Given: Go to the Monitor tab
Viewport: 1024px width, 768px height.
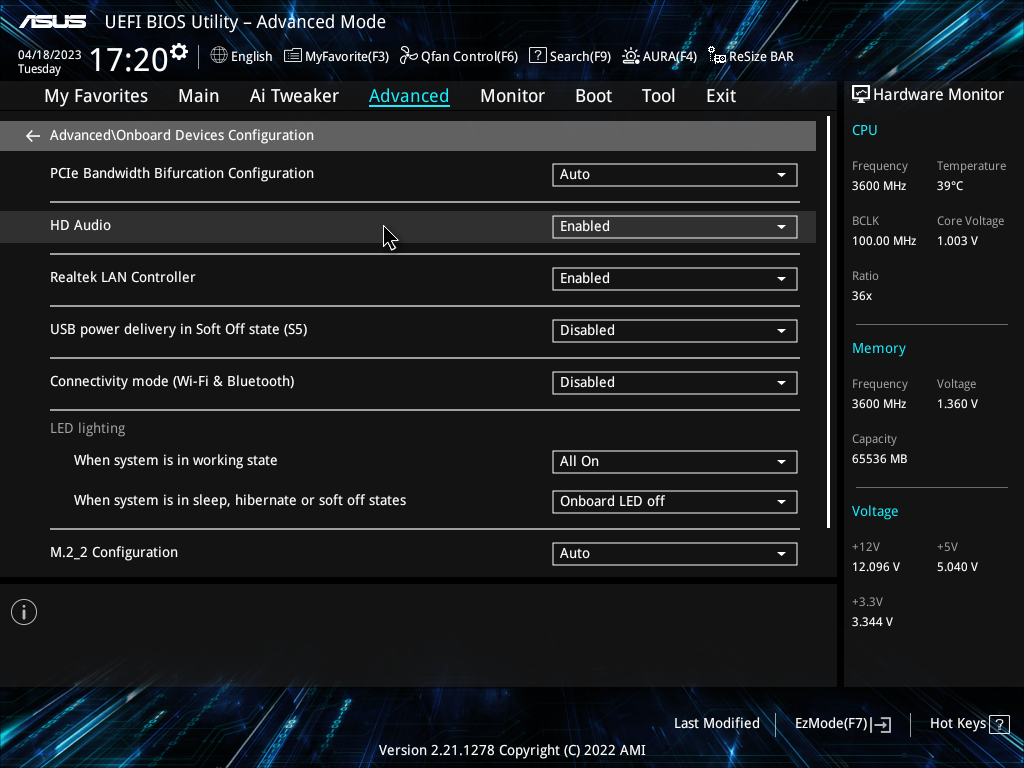Looking at the screenshot, I should 512,96.
